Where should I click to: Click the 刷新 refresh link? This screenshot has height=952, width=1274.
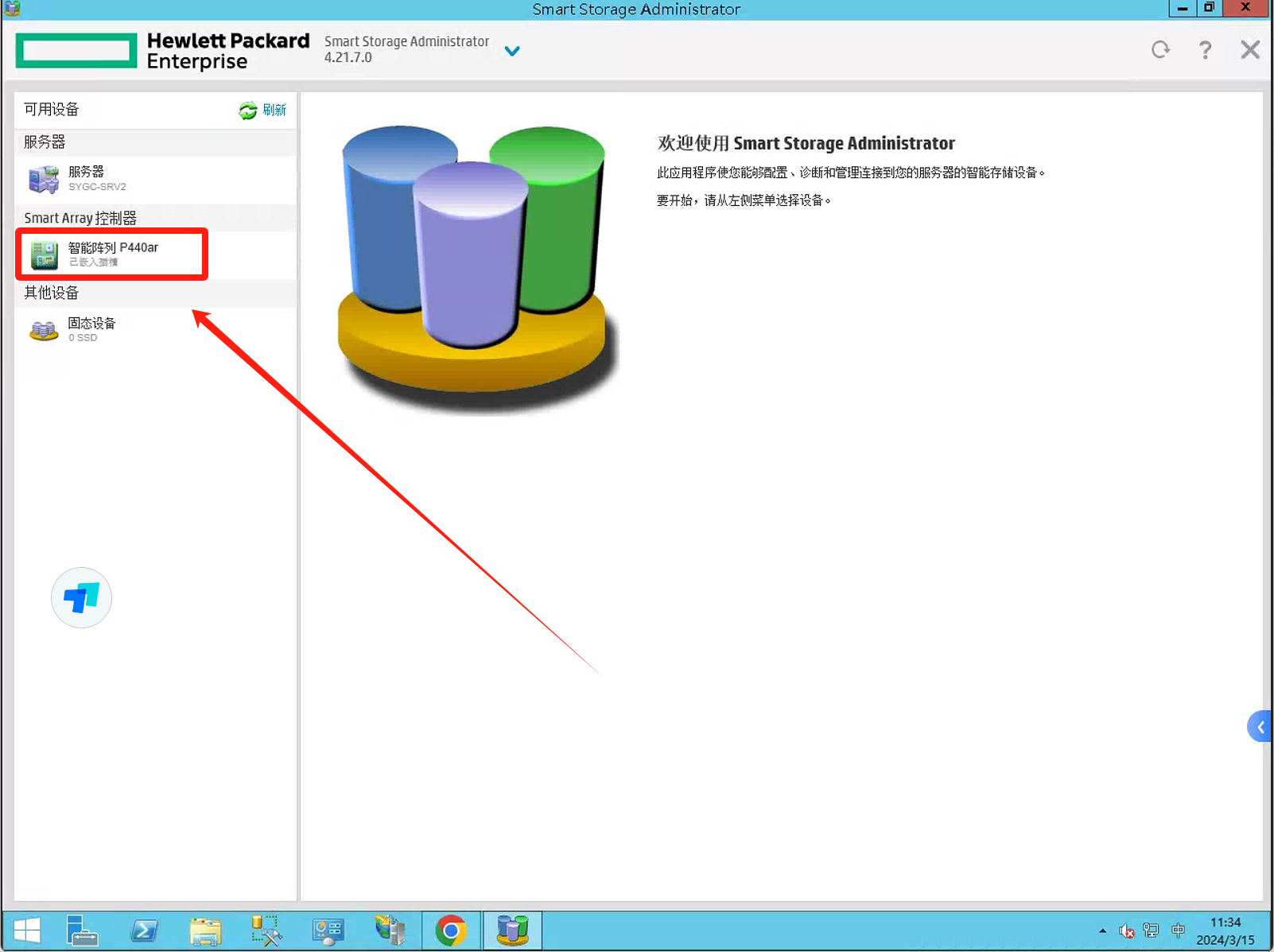tap(263, 110)
